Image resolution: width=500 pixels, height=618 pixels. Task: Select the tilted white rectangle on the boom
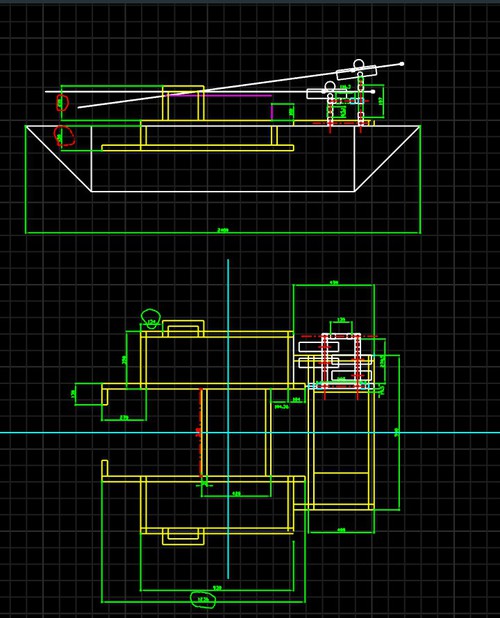(357, 72)
